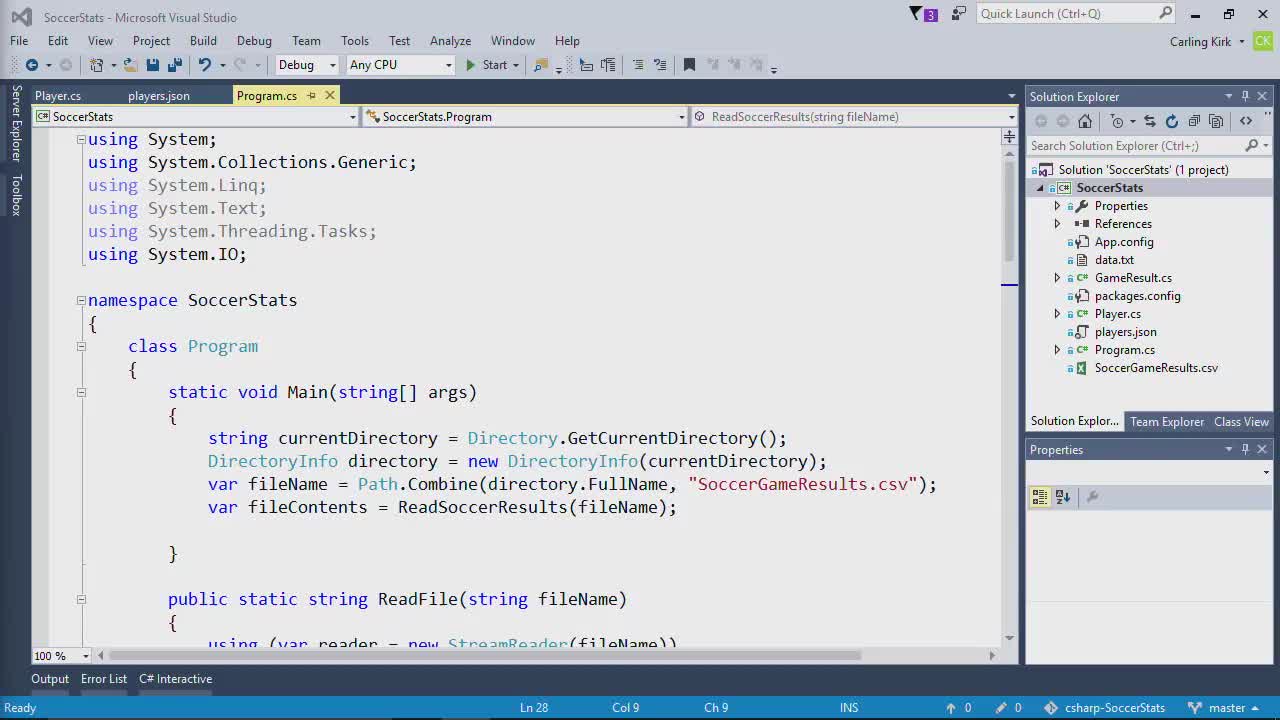
Task: Open the Analyze menu
Action: [x=450, y=41]
